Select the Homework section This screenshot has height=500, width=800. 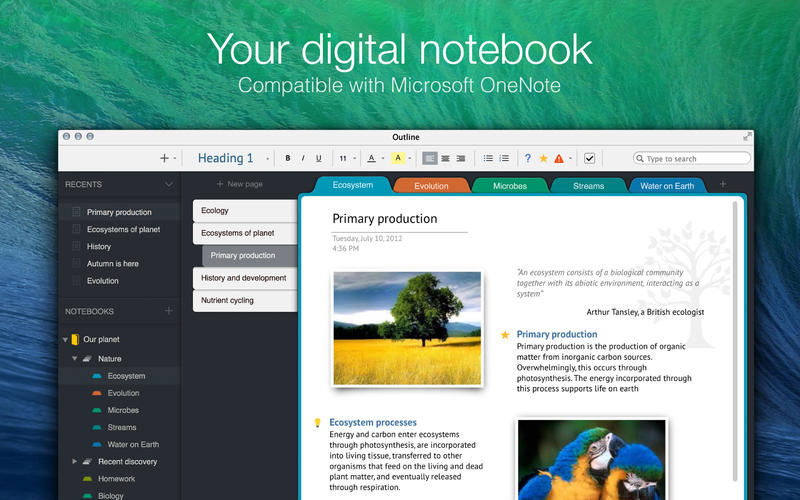coord(119,479)
